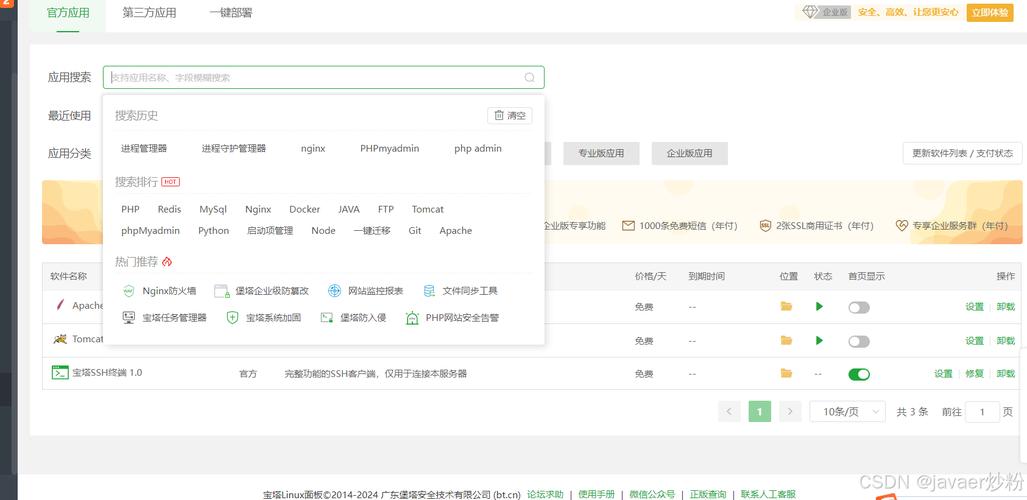Open folder location for Apache row
This screenshot has height=500, width=1027.
point(787,306)
